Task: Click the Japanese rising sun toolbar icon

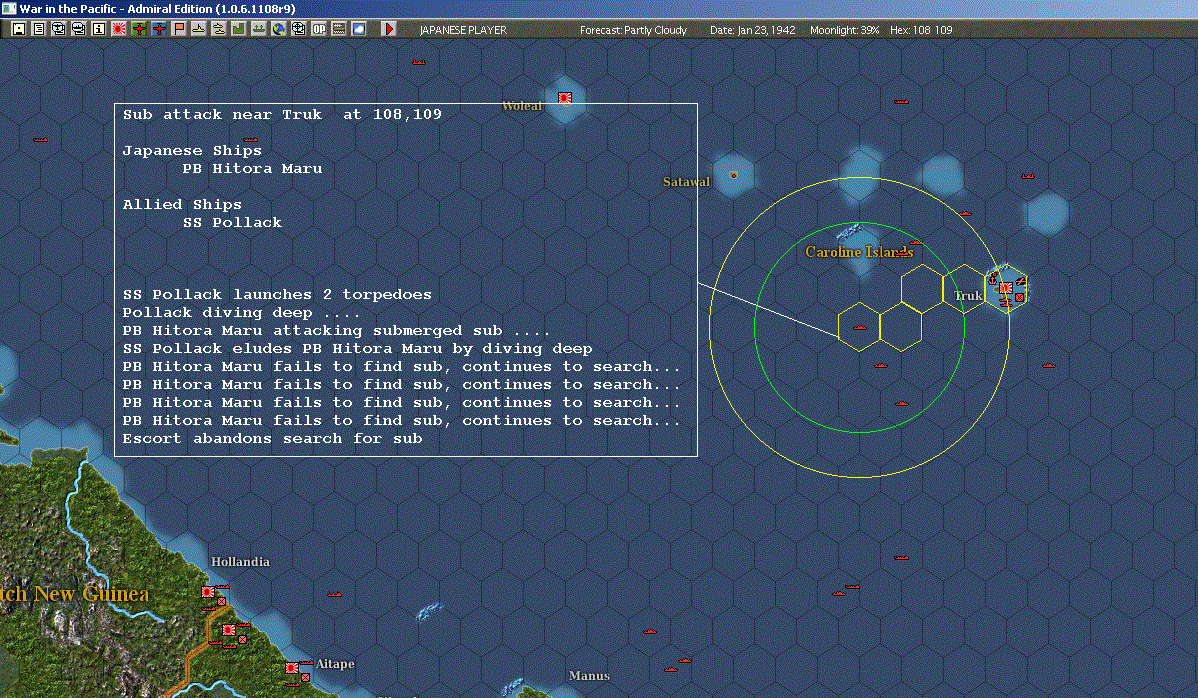Action: (x=118, y=29)
